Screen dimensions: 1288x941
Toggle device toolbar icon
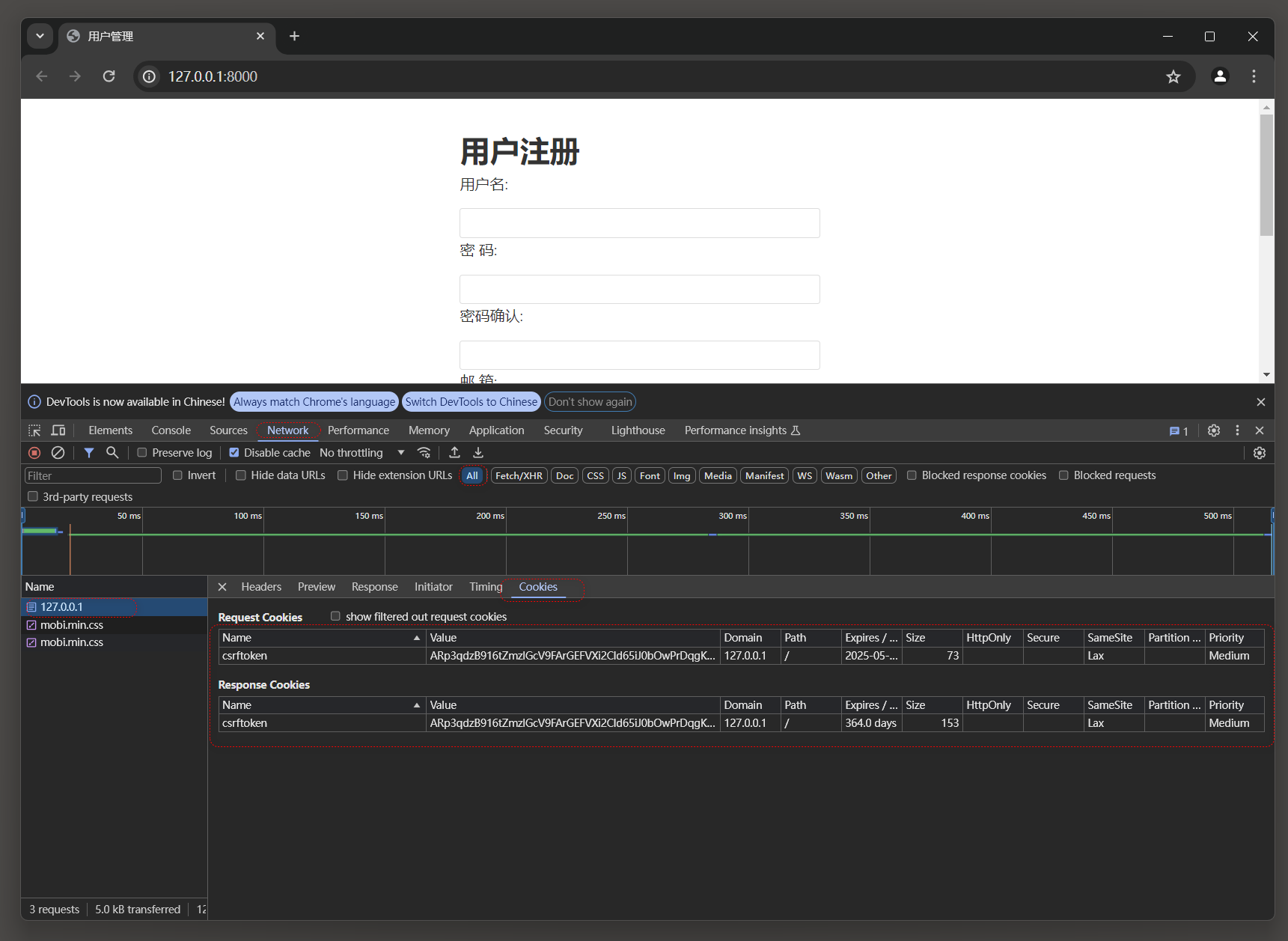click(x=58, y=430)
